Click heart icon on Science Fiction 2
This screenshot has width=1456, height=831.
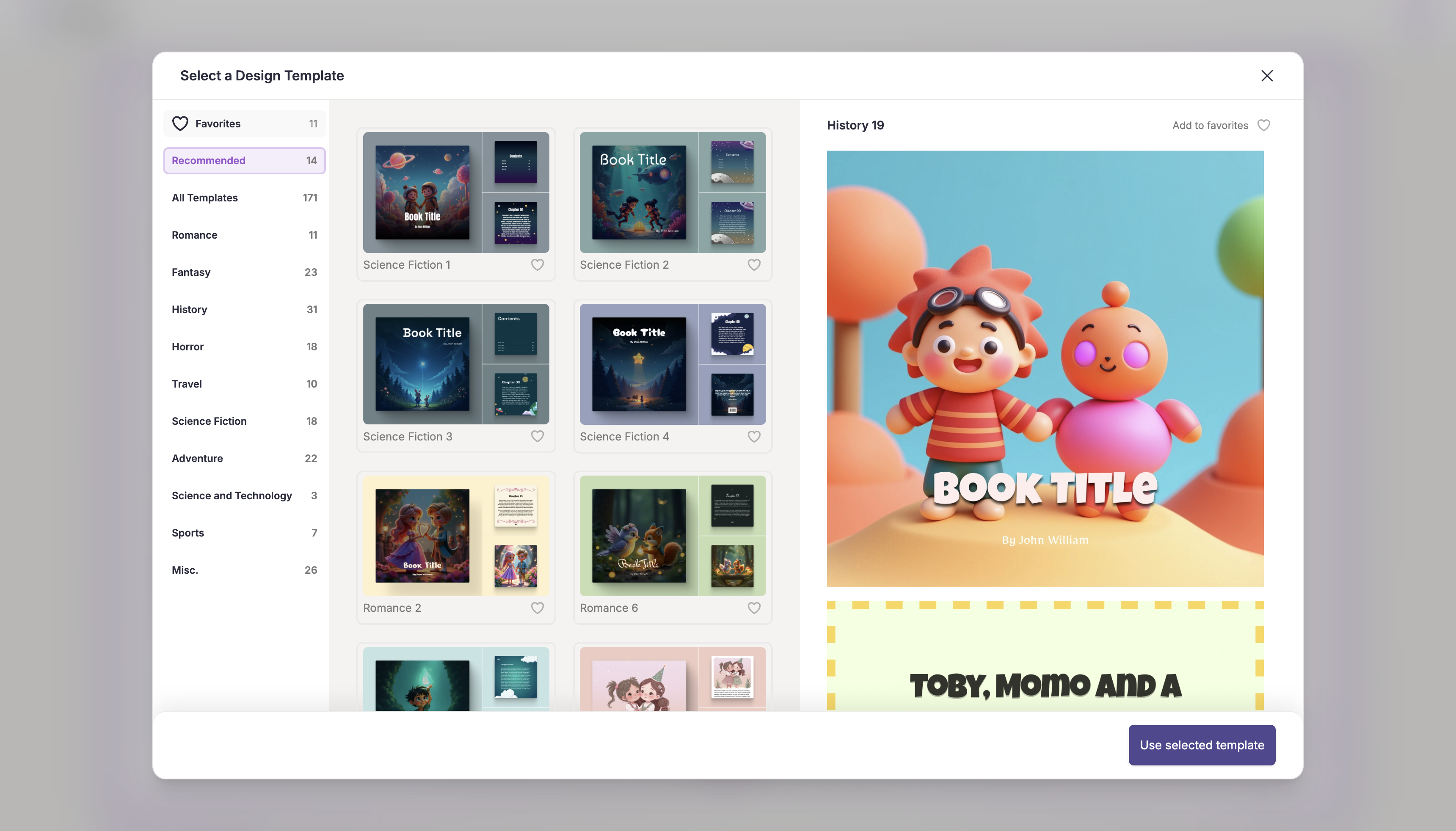(x=754, y=265)
